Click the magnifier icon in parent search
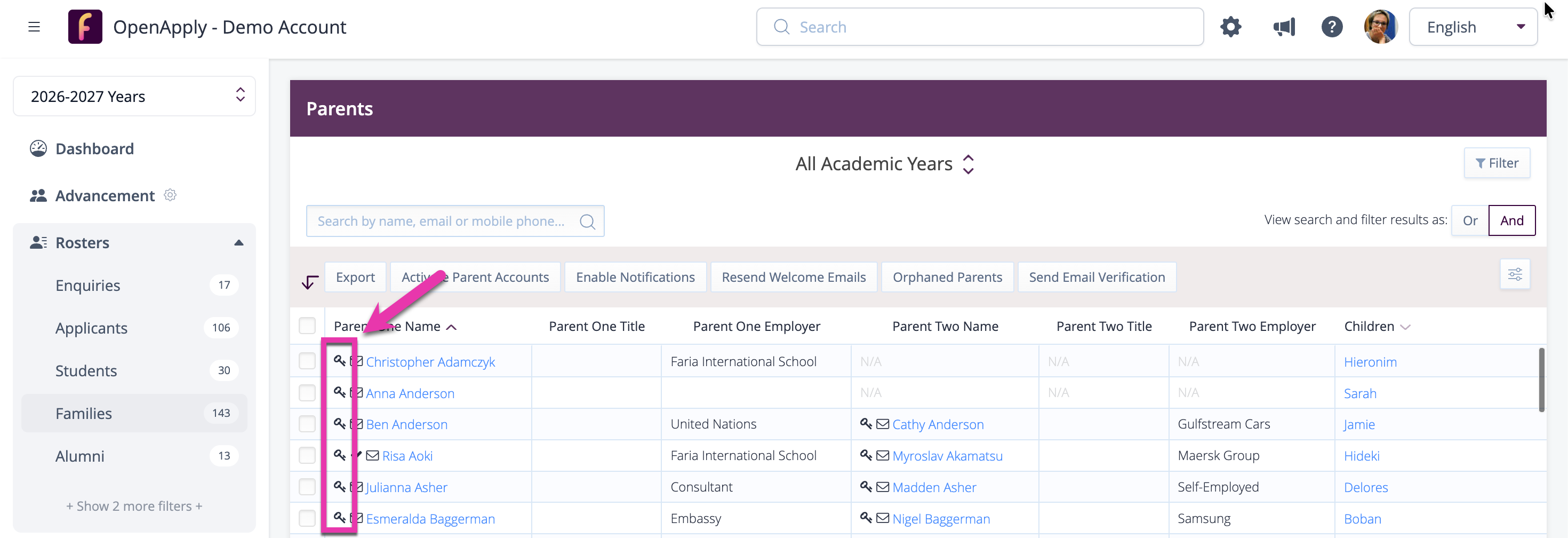 click(x=587, y=221)
